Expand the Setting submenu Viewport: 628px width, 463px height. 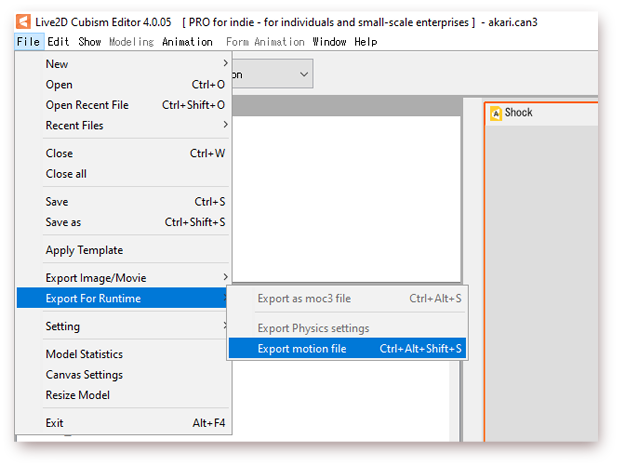123,326
